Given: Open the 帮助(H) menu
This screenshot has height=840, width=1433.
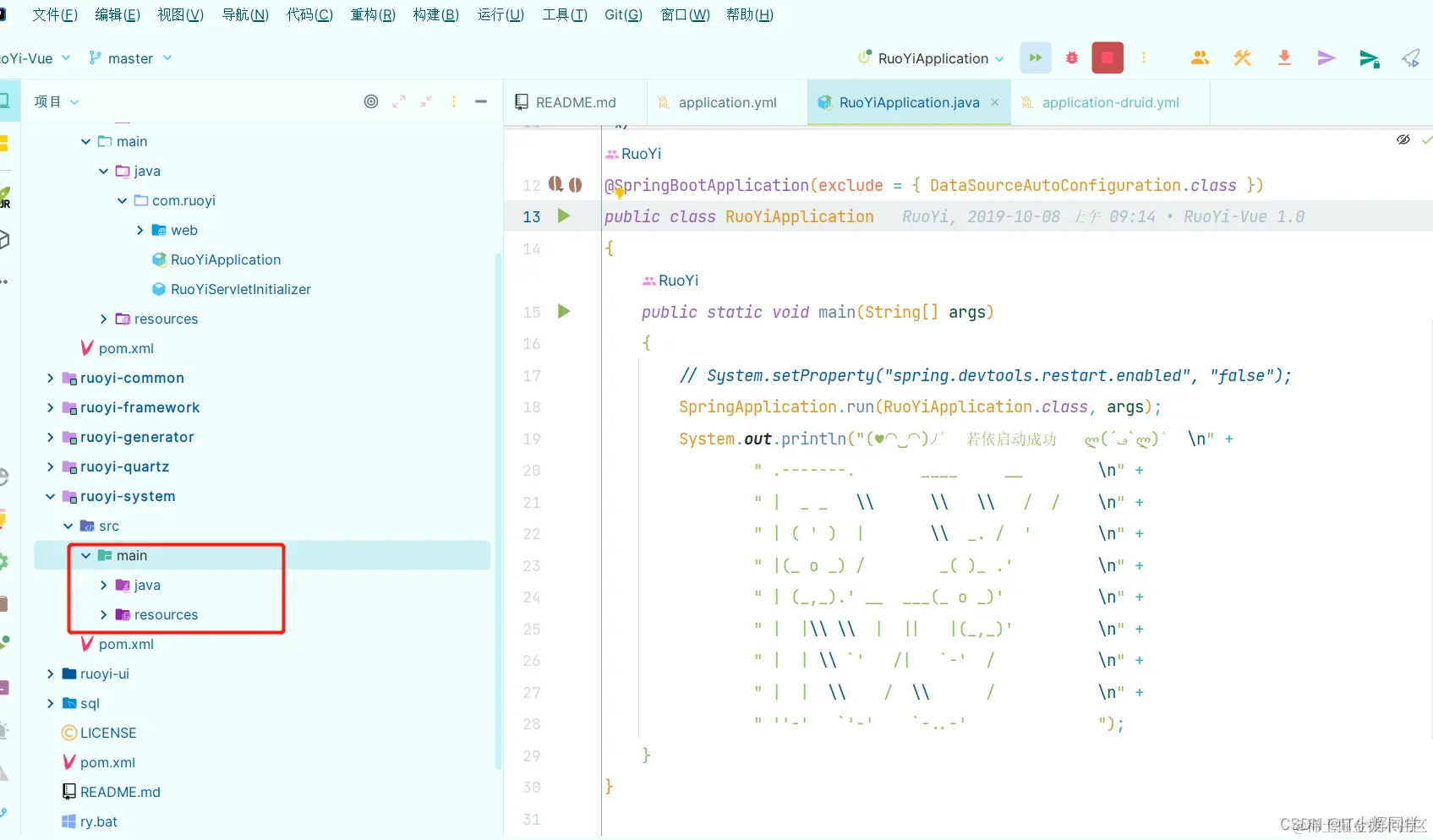Looking at the screenshot, I should (750, 14).
